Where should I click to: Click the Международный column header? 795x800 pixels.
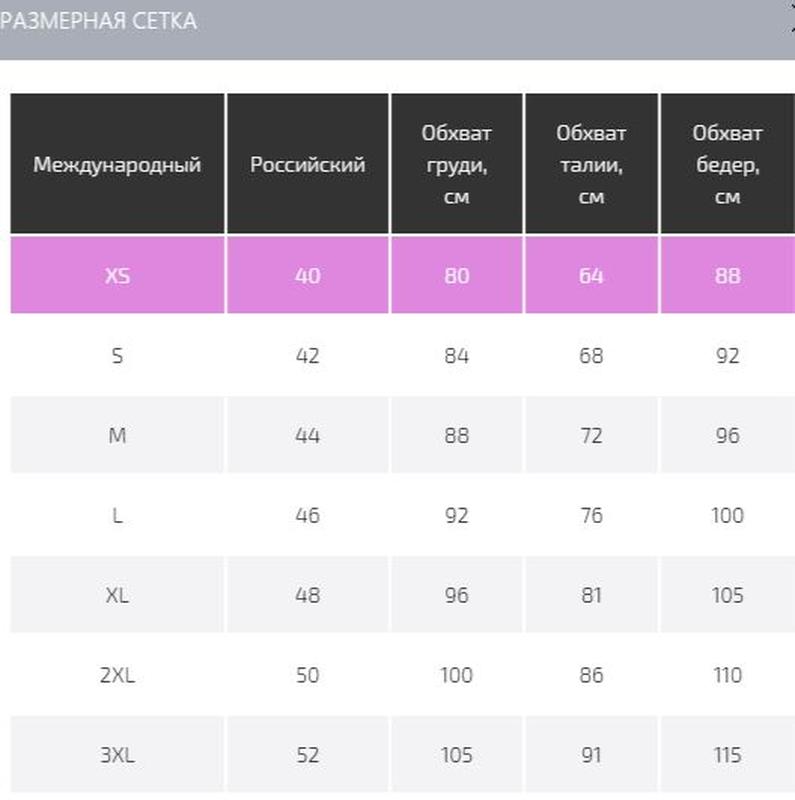pyautogui.click(x=117, y=164)
